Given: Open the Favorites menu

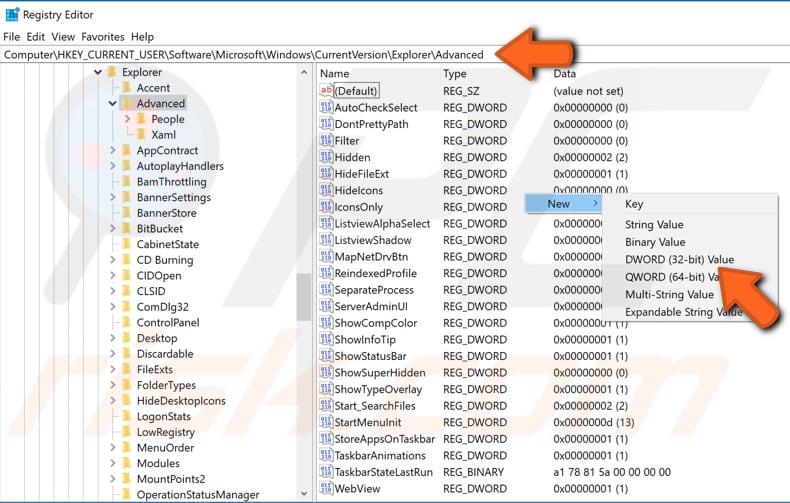Looking at the screenshot, I should tap(103, 37).
